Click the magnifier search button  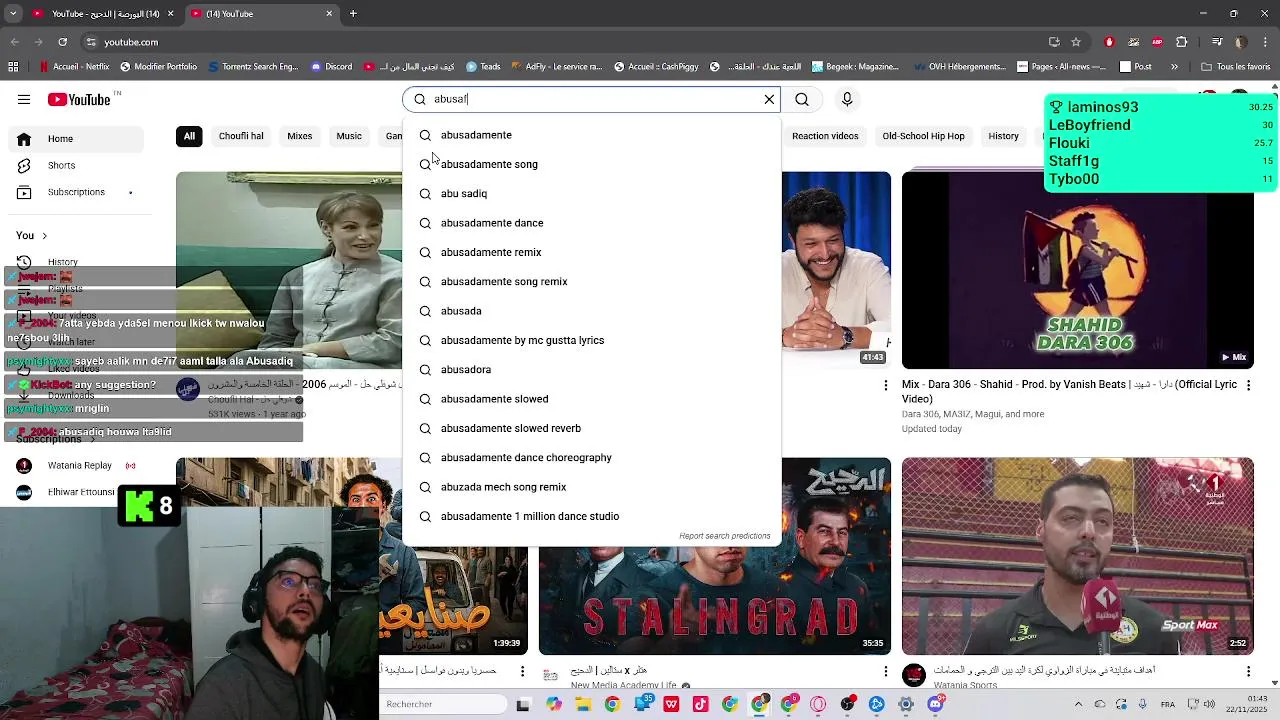tap(802, 99)
